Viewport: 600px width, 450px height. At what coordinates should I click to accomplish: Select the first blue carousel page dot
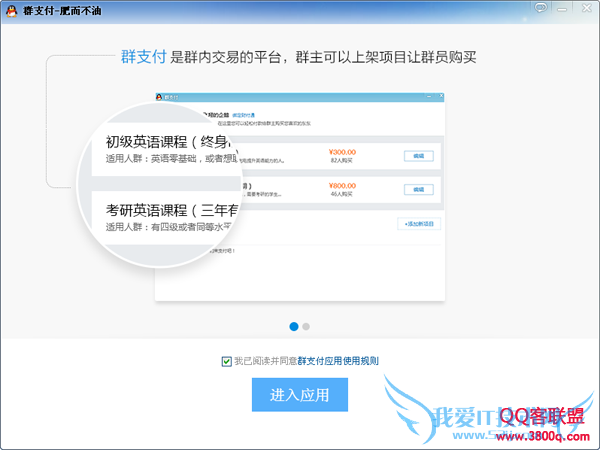point(294,326)
